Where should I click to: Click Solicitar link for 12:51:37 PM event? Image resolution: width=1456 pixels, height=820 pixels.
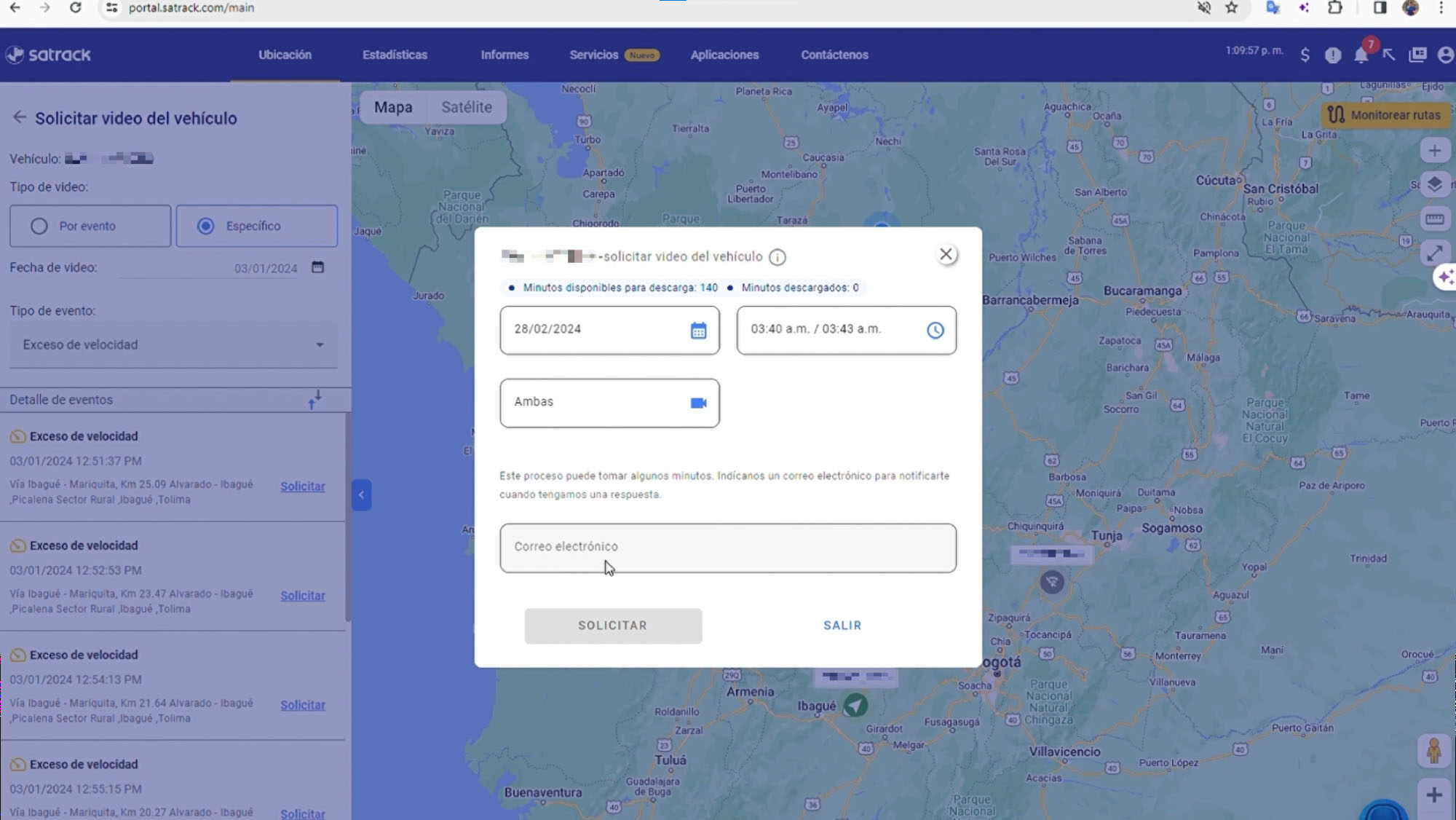[x=303, y=486]
